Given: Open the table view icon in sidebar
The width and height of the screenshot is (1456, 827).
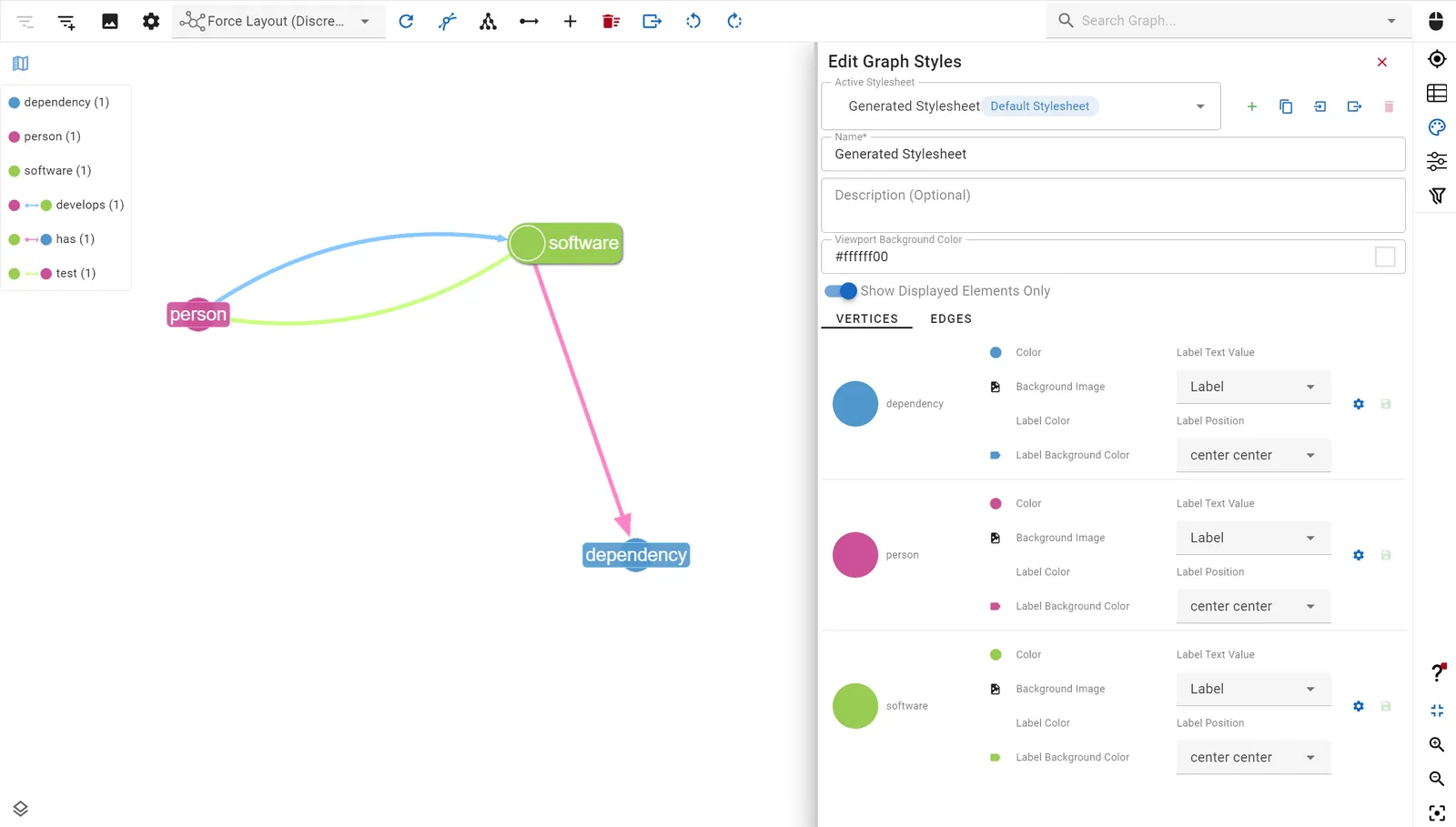Looking at the screenshot, I should tap(1437, 93).
